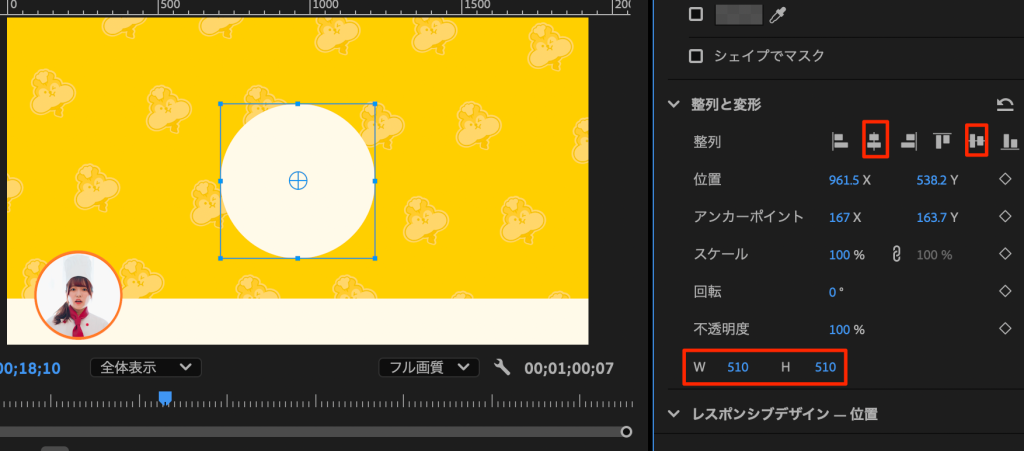Enable the シェイプでマスク checkbox
The height and width of the screenshot is (451, 1024).
pyautogui.click(x=697, y=56)
